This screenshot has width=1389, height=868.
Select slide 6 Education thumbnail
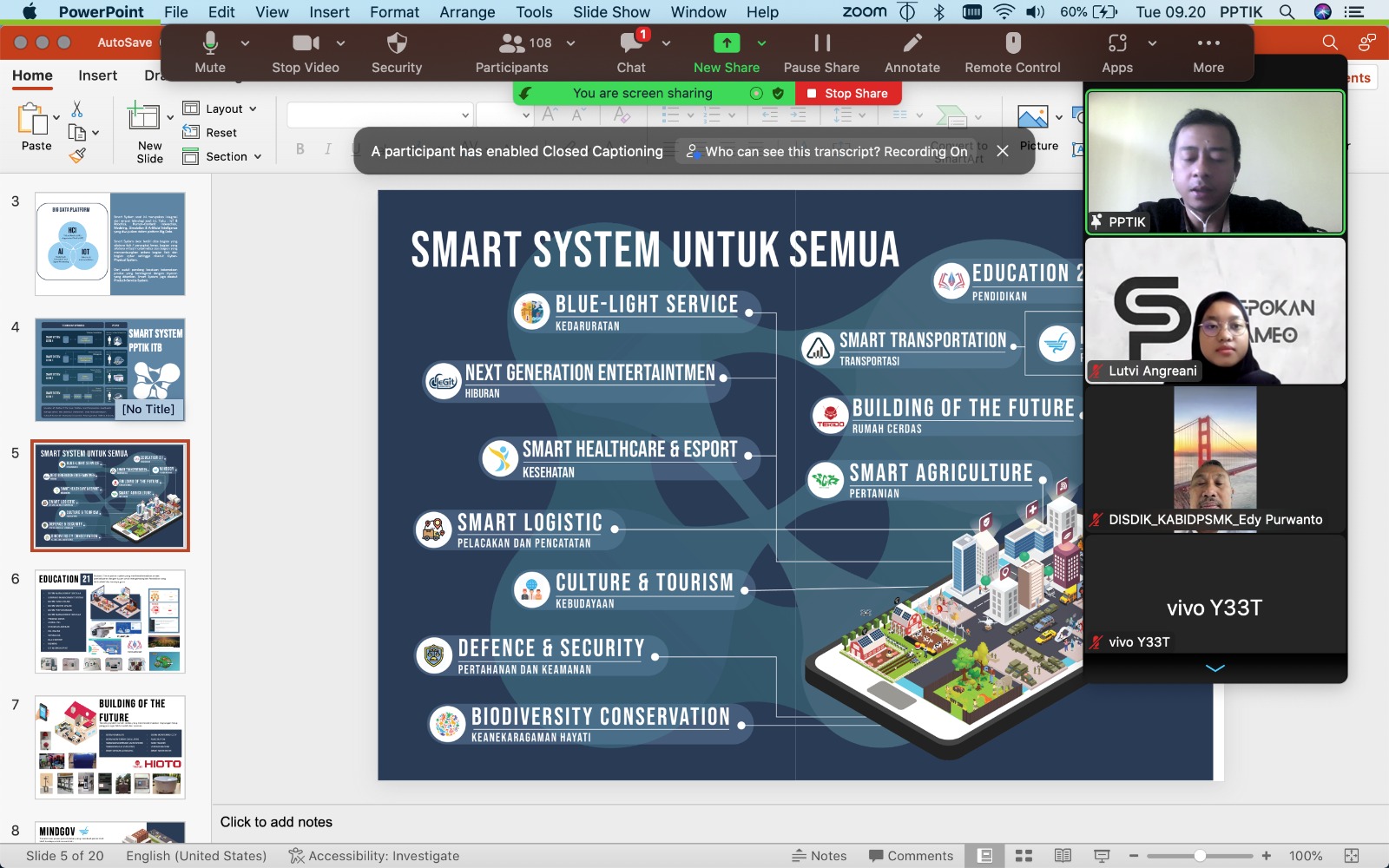coord(110,621)
